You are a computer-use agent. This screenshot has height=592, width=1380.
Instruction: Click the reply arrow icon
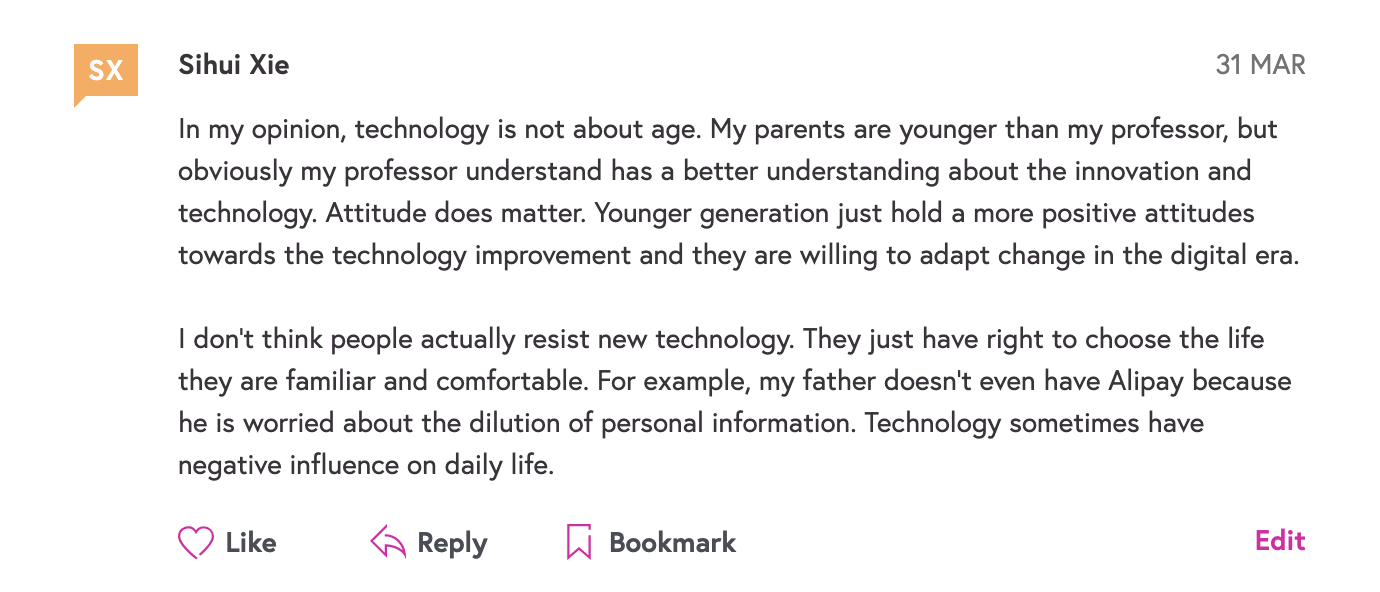(x=388, y=543)
